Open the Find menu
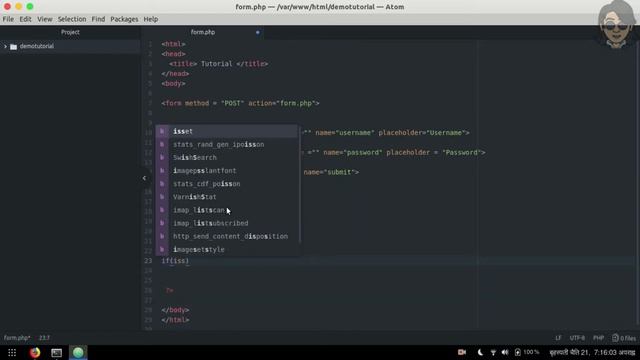The width and height of the screenshot is (640, 360). (98, 19)
